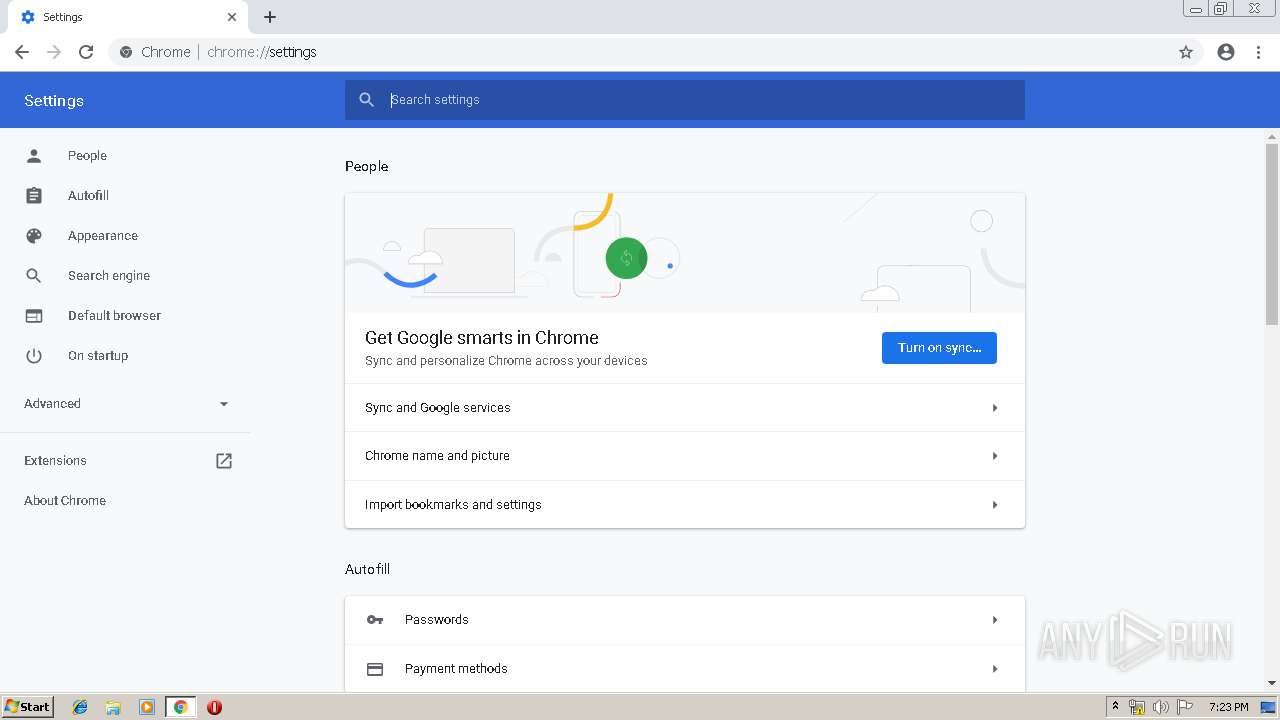Viewport: 1280px width, 720px height.
Task: Close the Settings tab
Action: [232, 17]
